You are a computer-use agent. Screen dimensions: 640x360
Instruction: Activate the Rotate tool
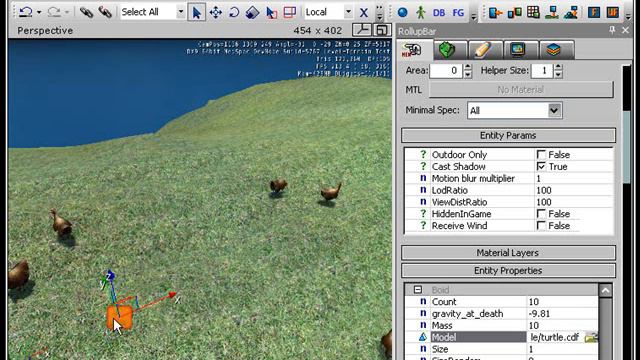coord(234,12)
